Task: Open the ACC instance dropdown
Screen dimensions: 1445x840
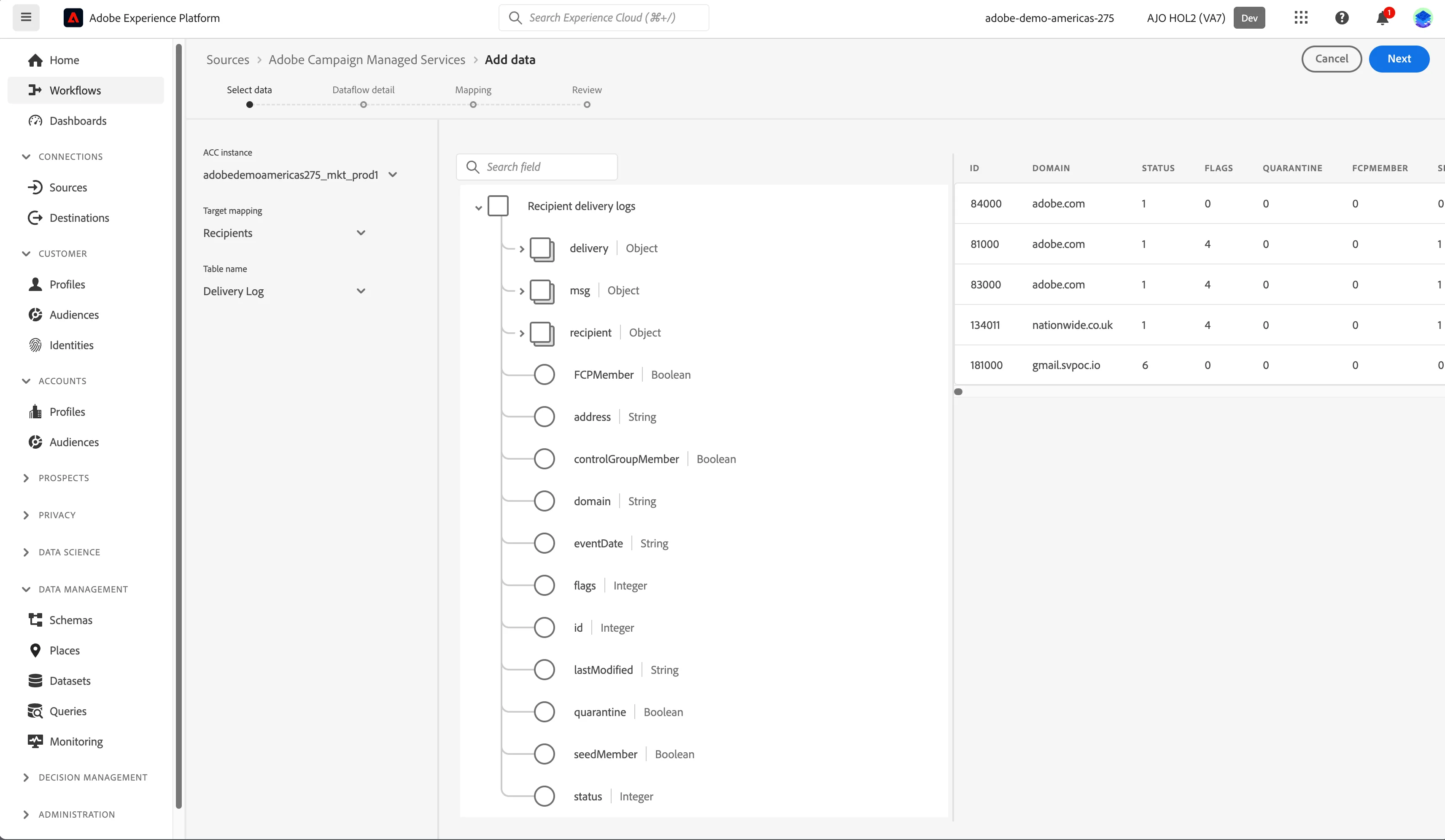Action: coord(300,175)
